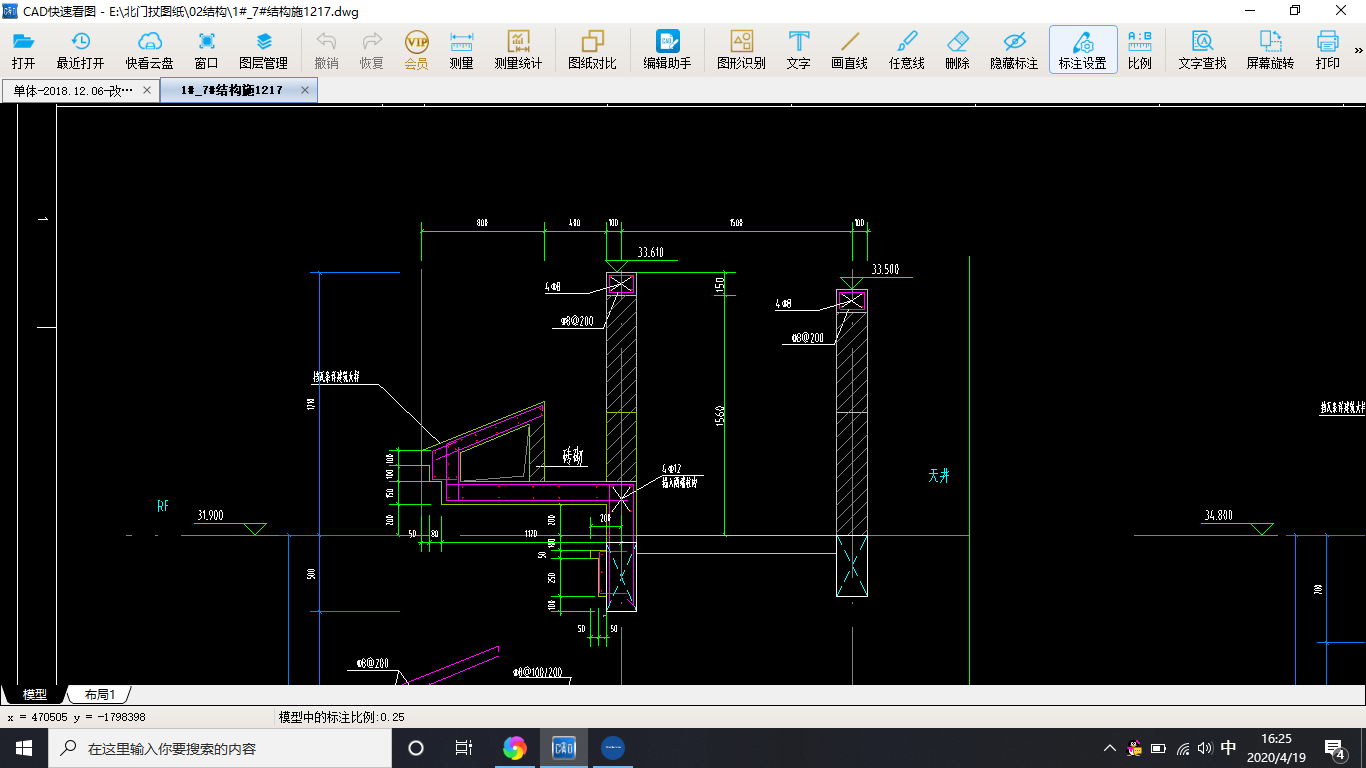This screenshot has height=768, width=1366.
Task: Click the 模型中的标注比例:0.25 status text
Action: point(341,717)
